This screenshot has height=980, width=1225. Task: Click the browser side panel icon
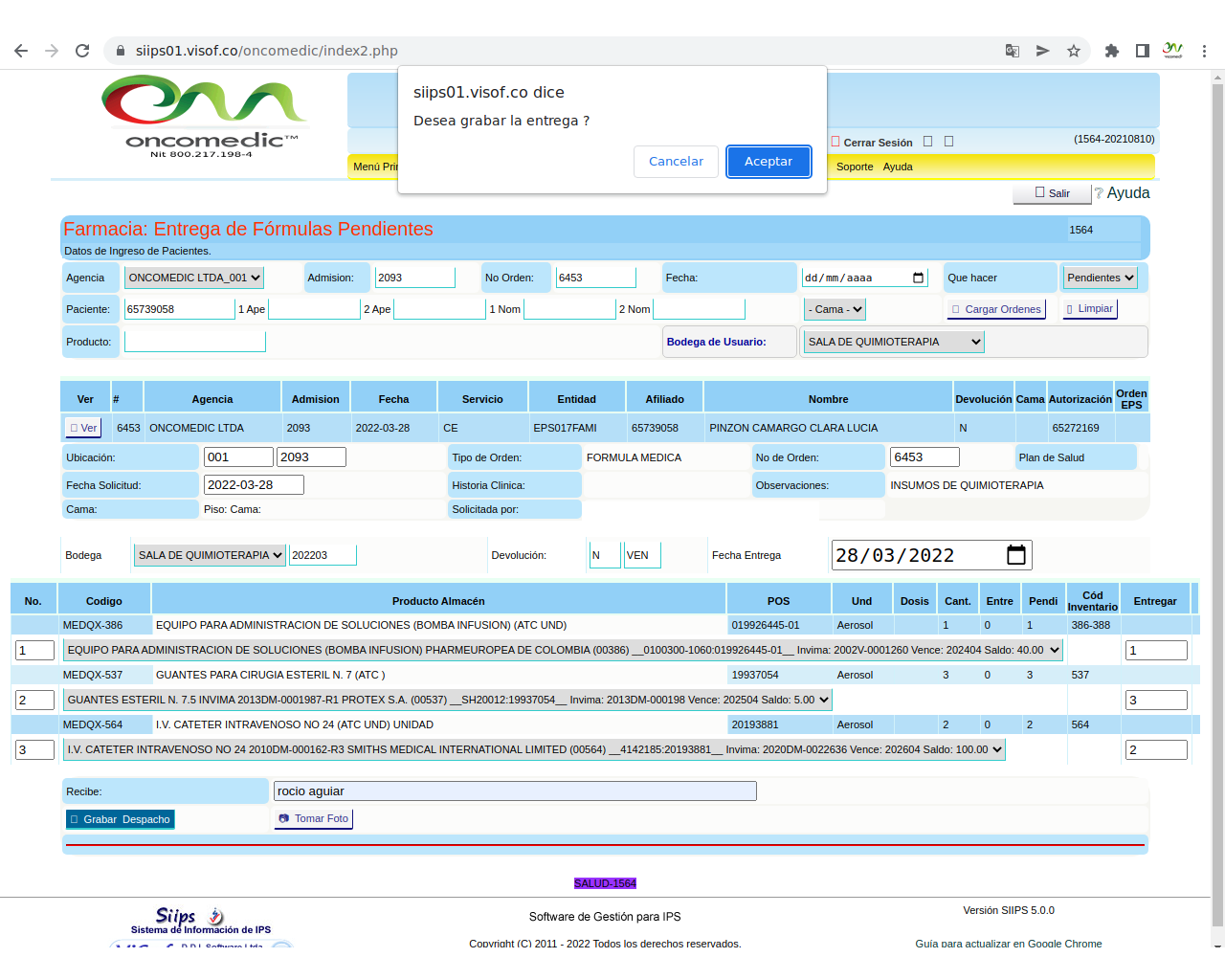click(x=1142, y=51)
